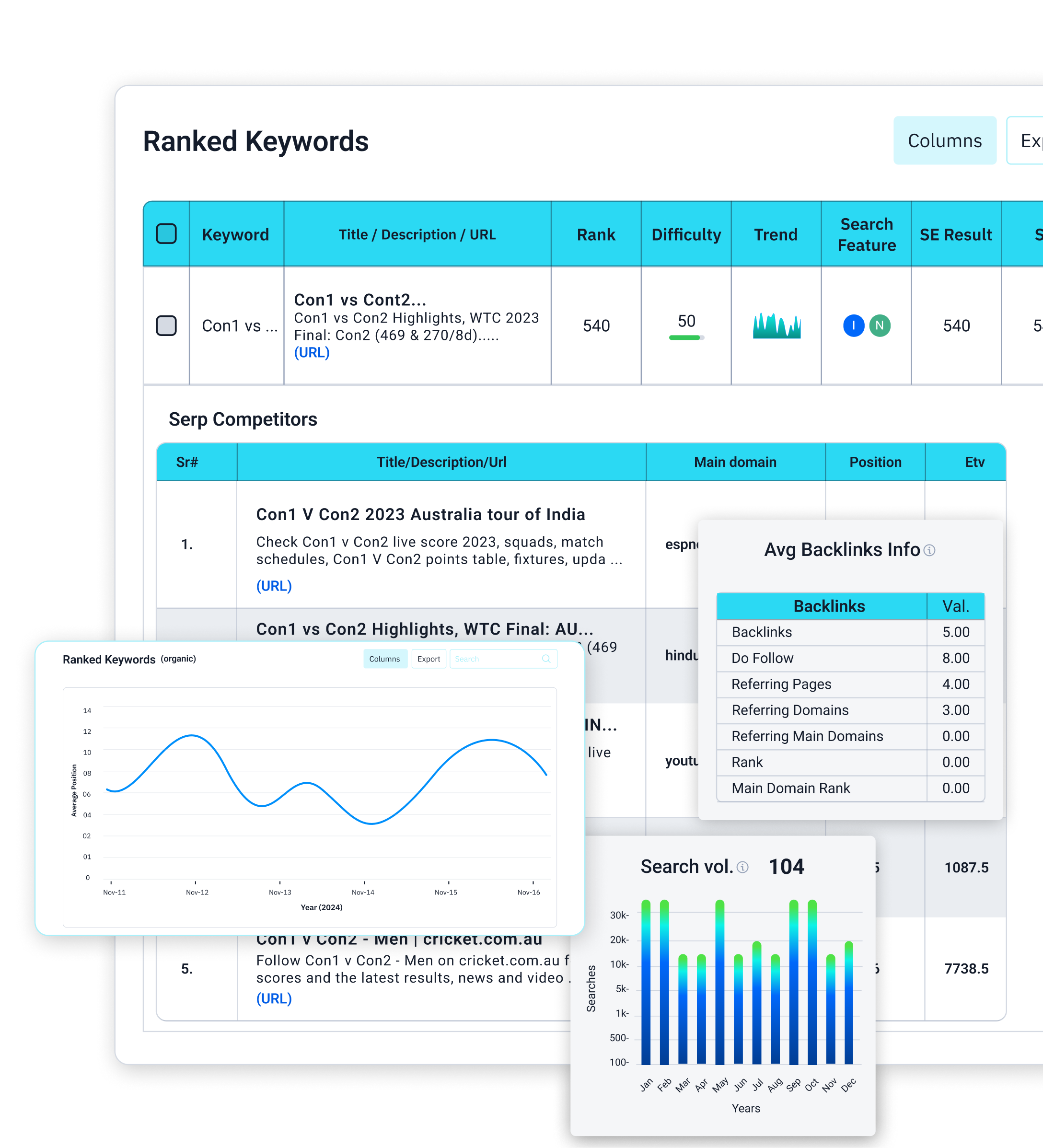
Task: Click the Position column header
Action: pos(875,462)
